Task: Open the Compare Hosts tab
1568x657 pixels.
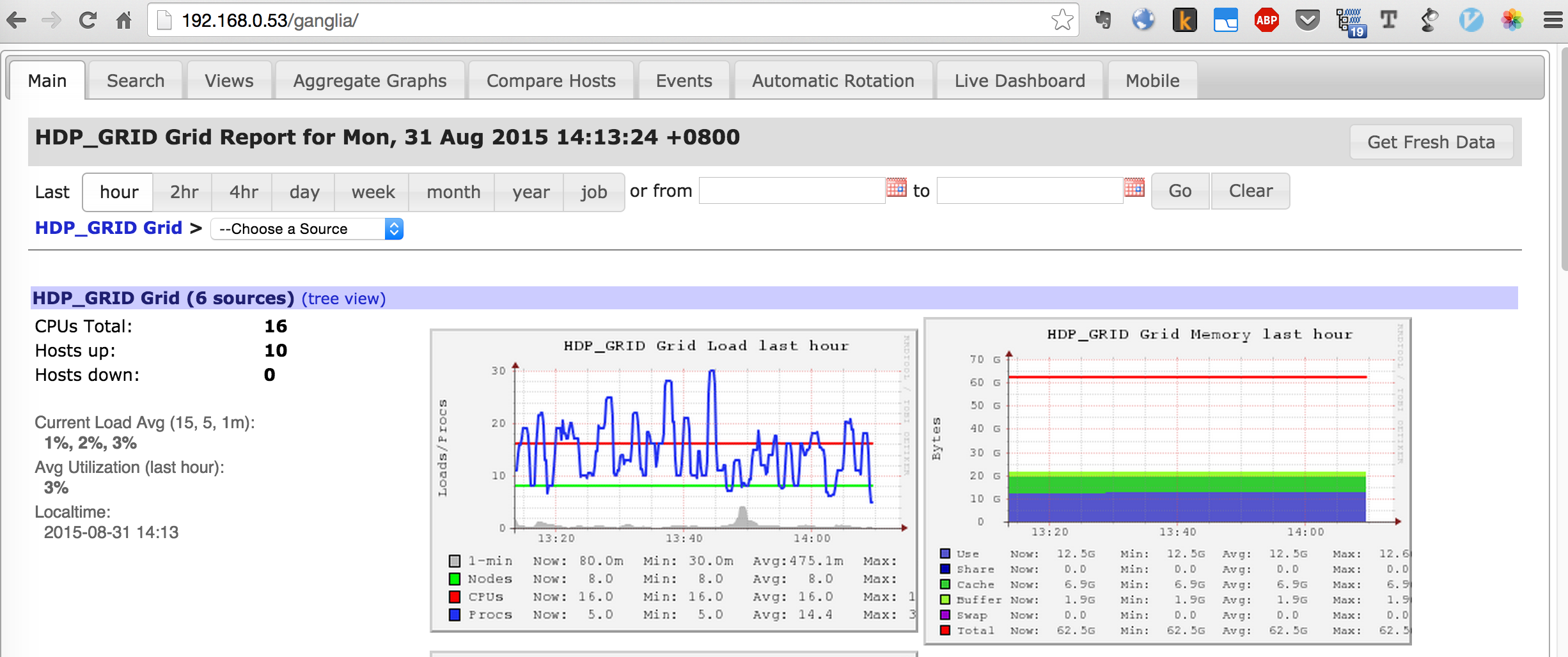Action: pos(551,81)
